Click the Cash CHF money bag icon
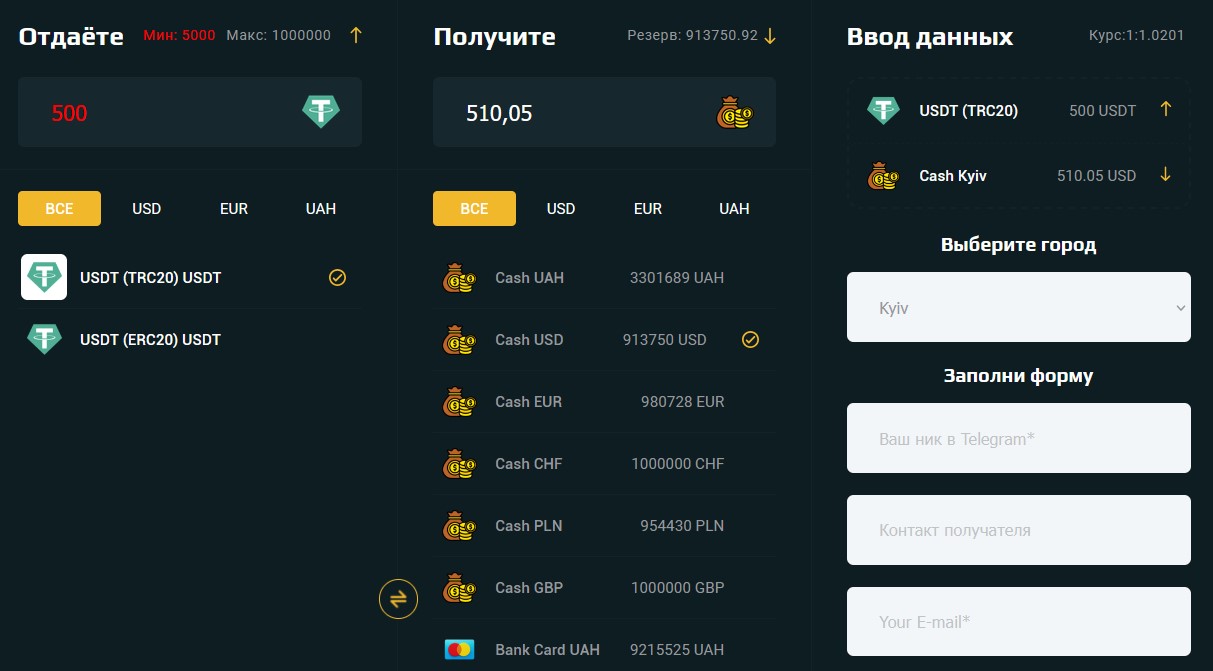Image resolution: width=1213 pixels, height=671 pixels. (459, 464)
